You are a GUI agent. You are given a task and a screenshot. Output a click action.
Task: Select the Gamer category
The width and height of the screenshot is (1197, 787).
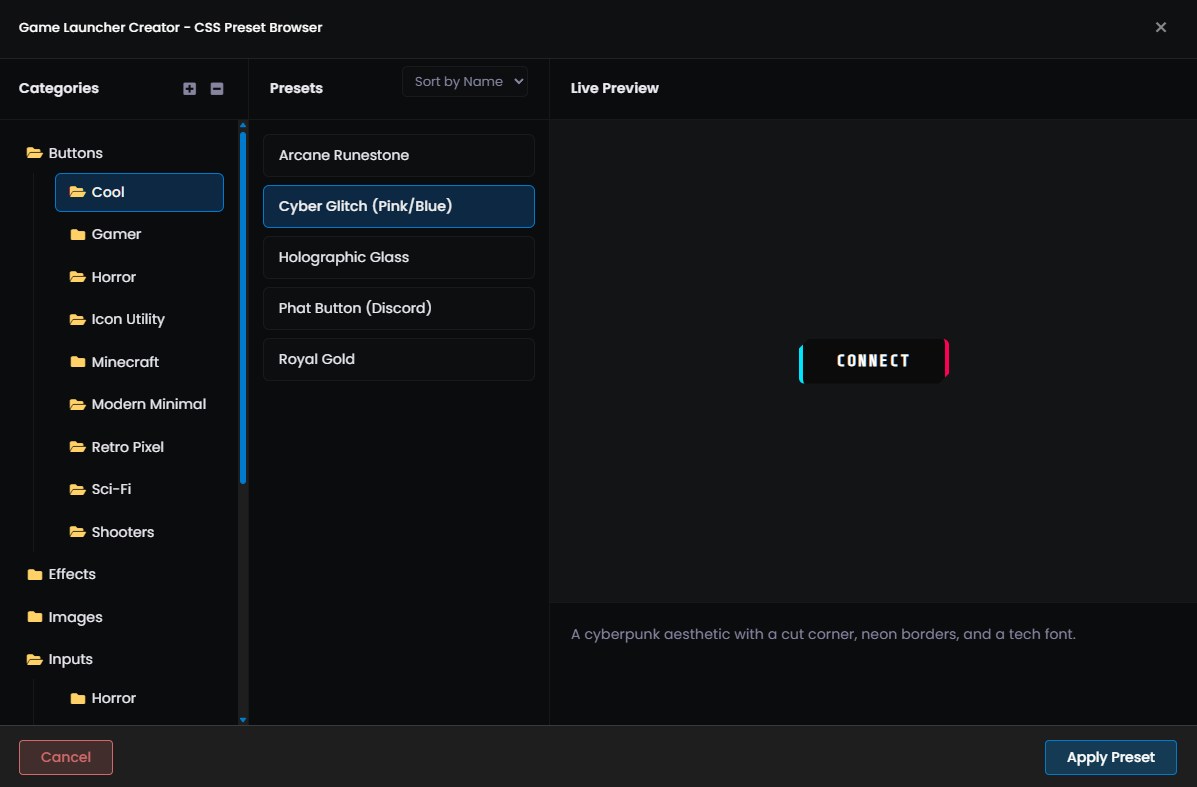pyautogui.click(x=116, y=234)
